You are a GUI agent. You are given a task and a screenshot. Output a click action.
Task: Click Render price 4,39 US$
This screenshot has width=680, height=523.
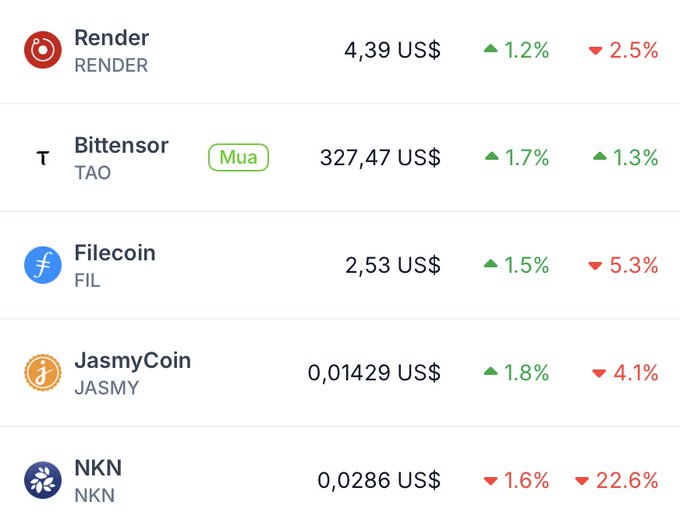tap(392, 50)
